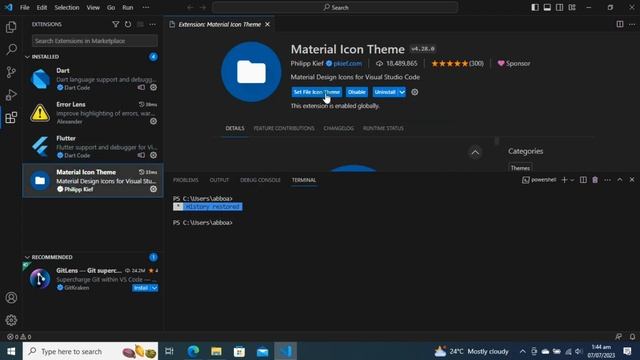Open Microsoft Edge from the taskbar
640x360 pixels.
(193, 351)
